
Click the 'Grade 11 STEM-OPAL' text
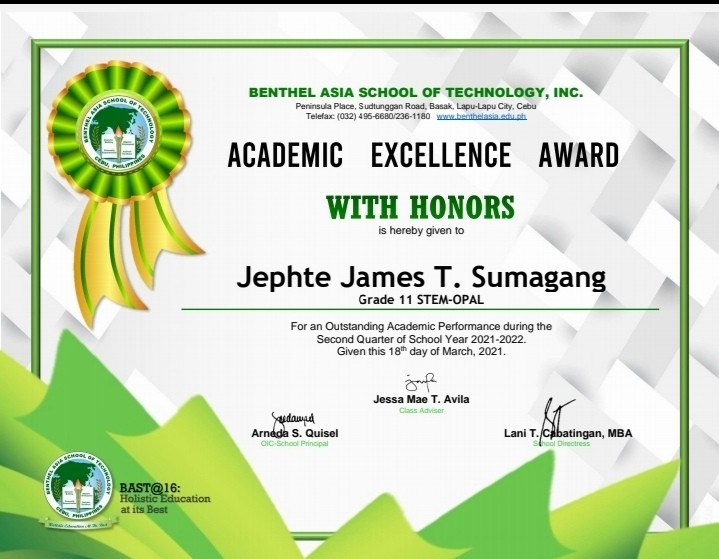421,300
